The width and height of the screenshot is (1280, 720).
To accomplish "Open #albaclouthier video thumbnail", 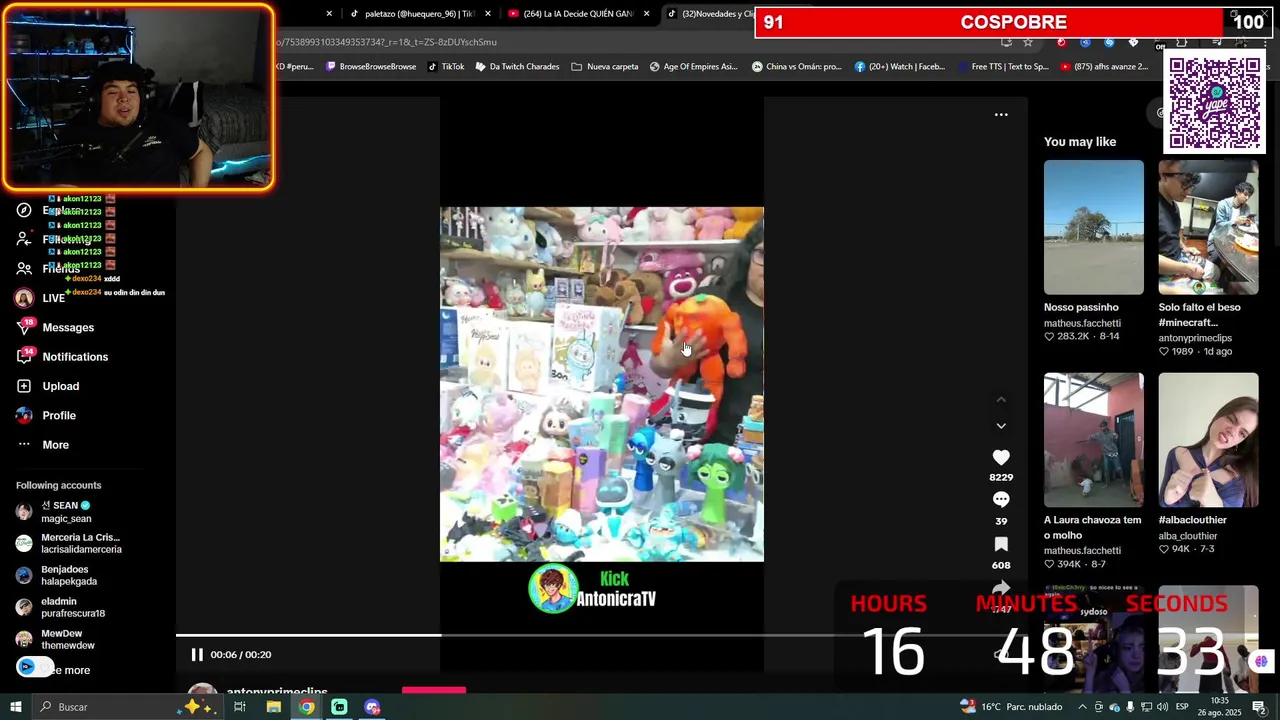I will [1208, 440].
